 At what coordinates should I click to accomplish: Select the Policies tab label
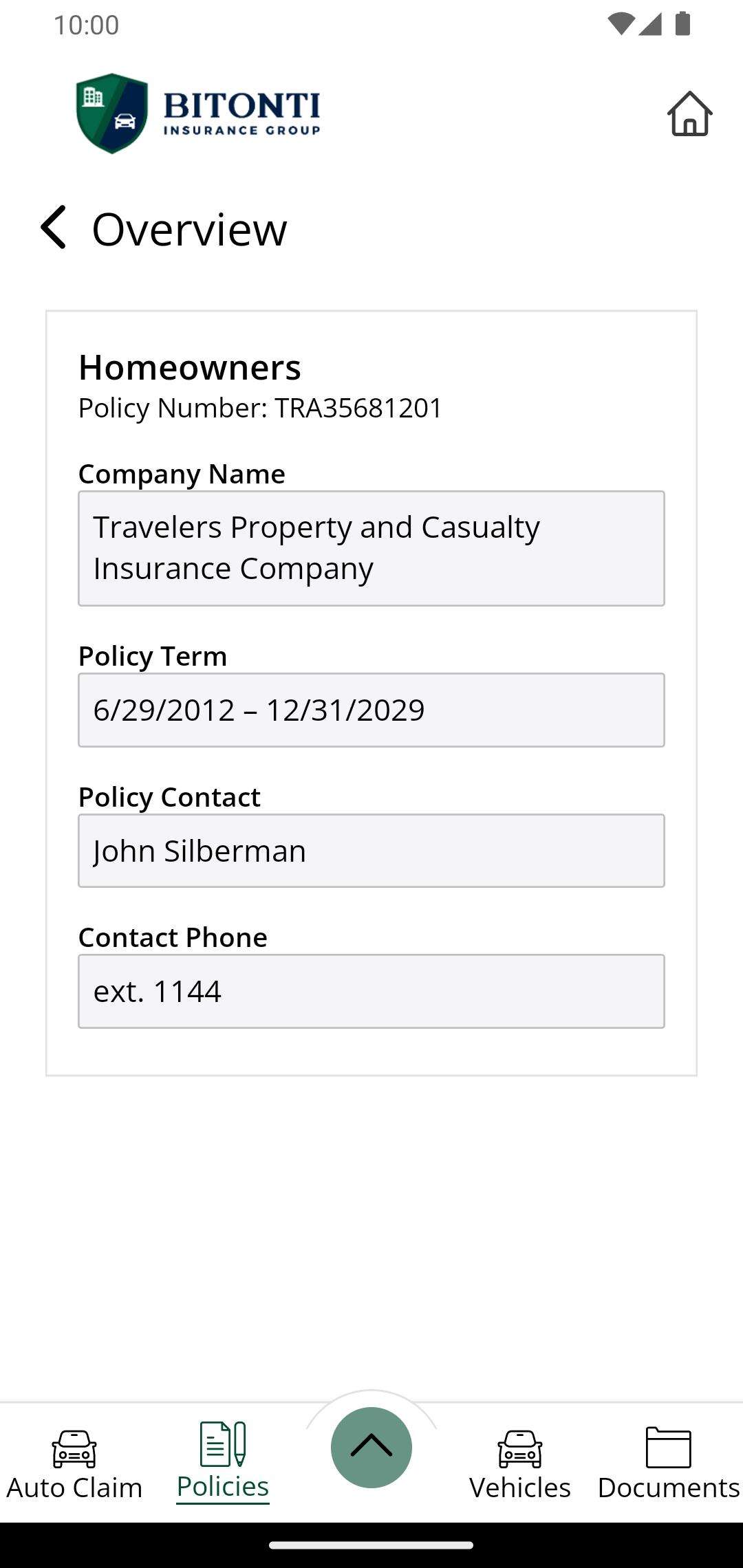pyautogui.click(x=223, y=1487)
